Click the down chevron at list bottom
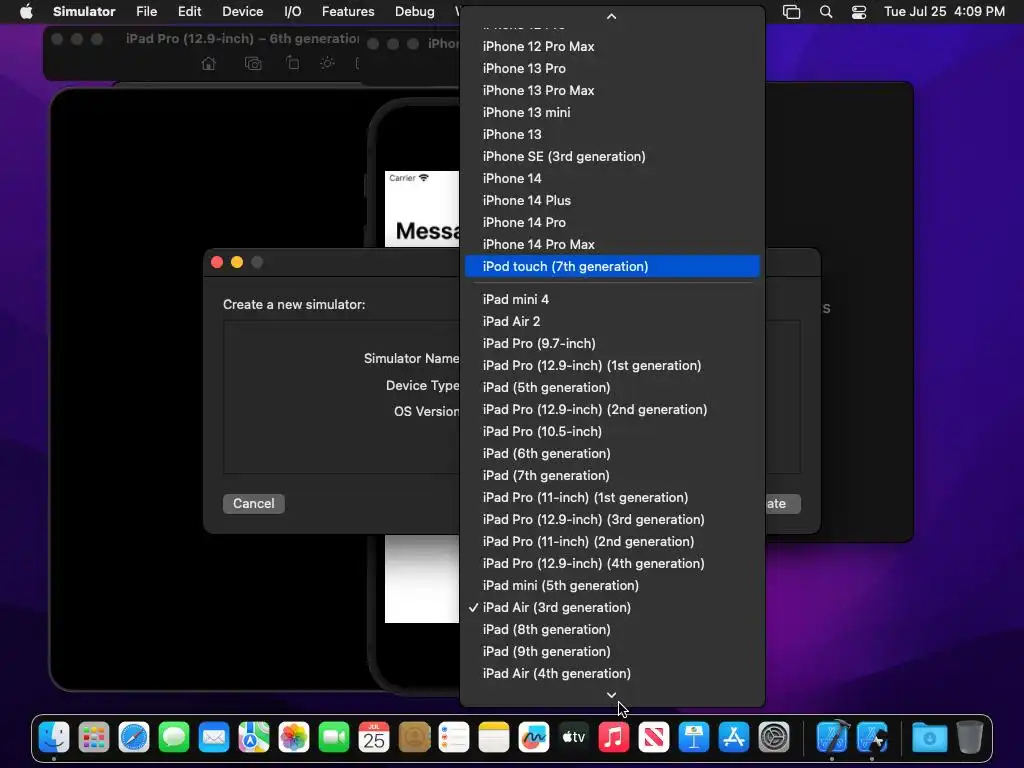 pyautogui.click(x=611, y=695)
